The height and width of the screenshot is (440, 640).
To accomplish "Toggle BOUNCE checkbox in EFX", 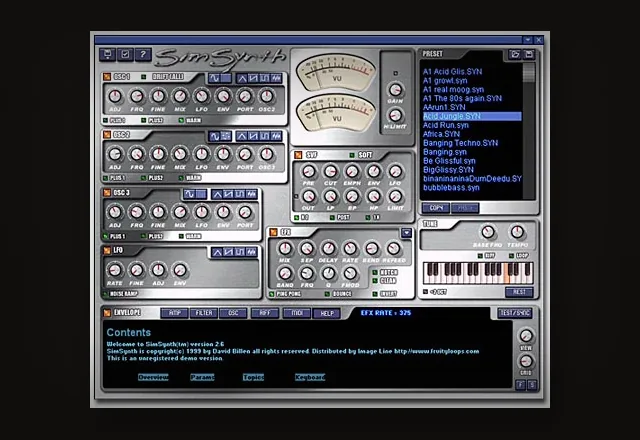I will tap(327, 294).
